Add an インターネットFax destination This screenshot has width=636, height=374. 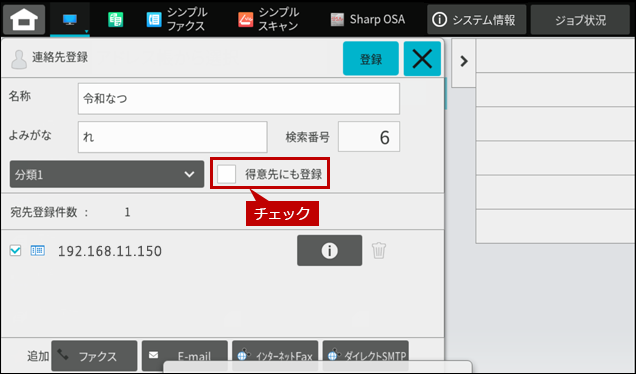coord(275,356)
